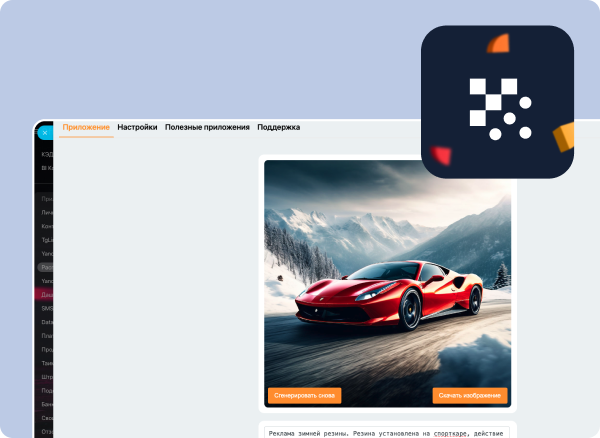Go to the Поддержка tab
Image resolution: width=600 pixels, height=438 pixels.
click(278, 128)
